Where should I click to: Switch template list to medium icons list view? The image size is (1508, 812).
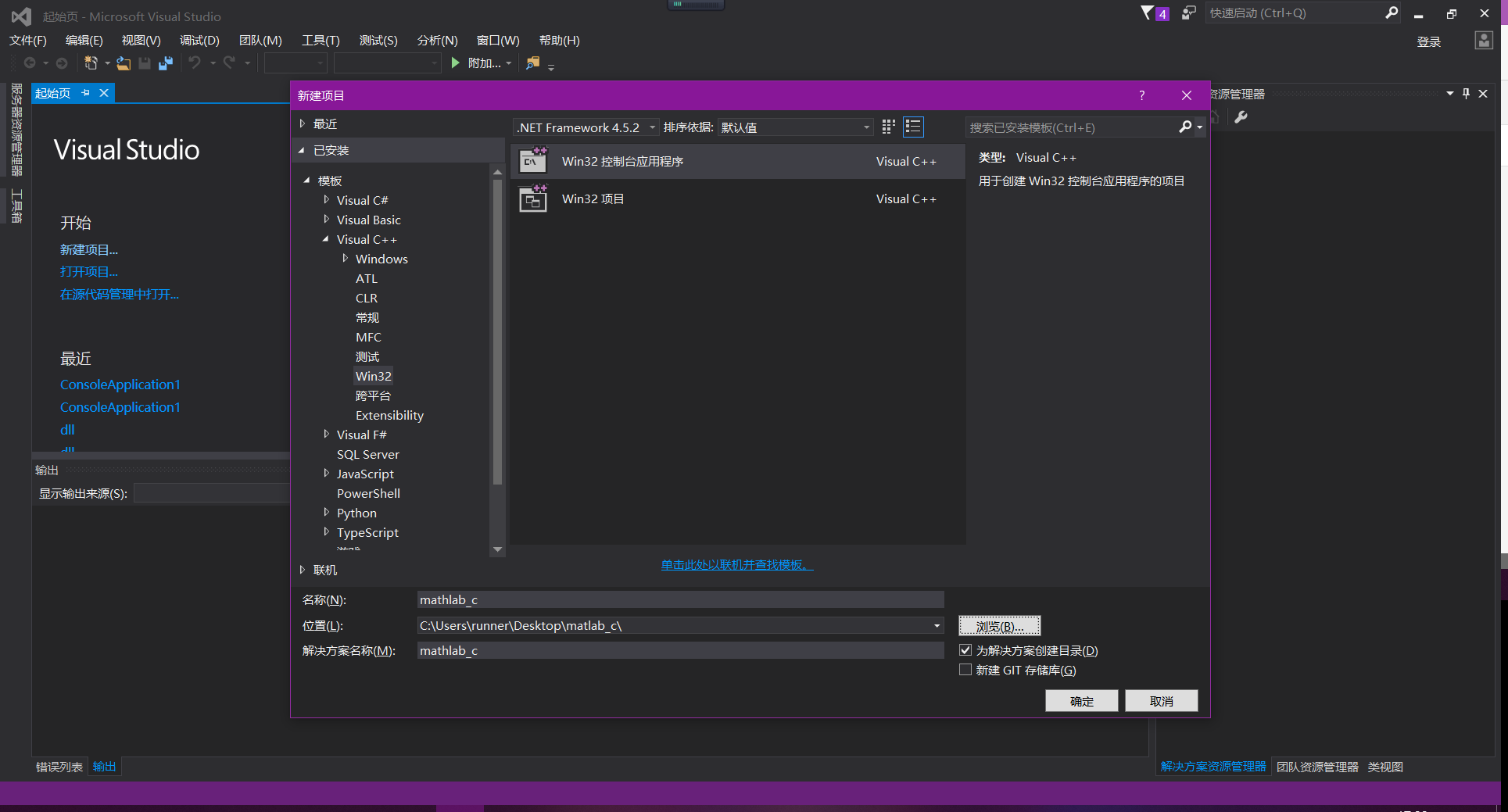coord(913,127)
